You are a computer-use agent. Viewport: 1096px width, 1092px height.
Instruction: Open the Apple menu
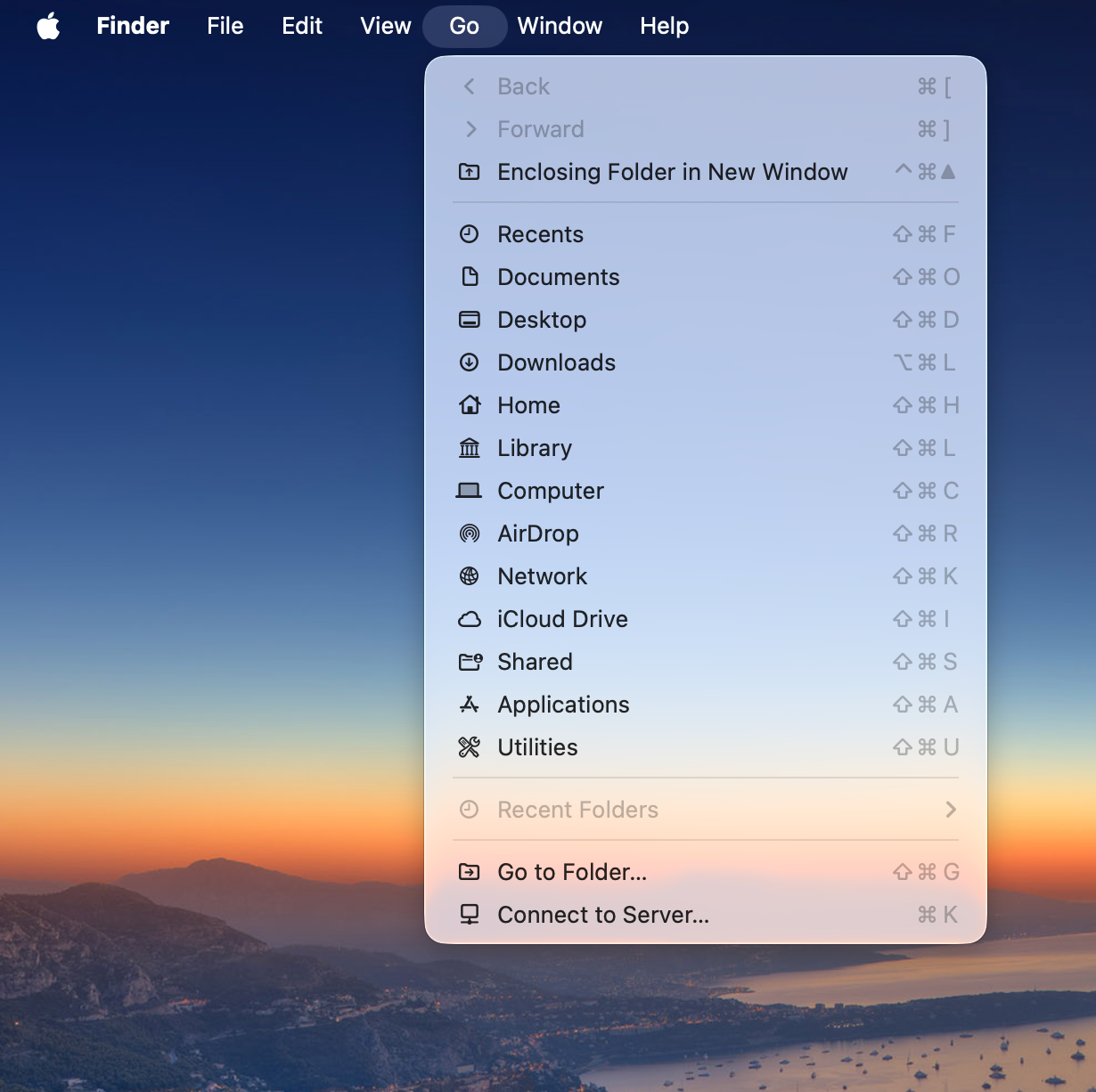pyautogui.click(x=48, y=26)
